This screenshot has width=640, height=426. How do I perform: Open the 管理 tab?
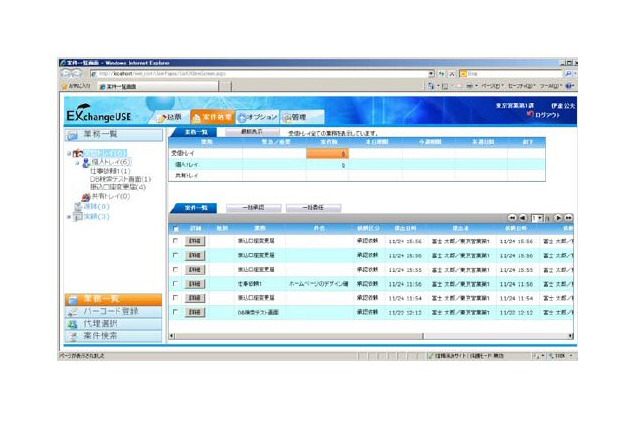(x=302, y=117)
